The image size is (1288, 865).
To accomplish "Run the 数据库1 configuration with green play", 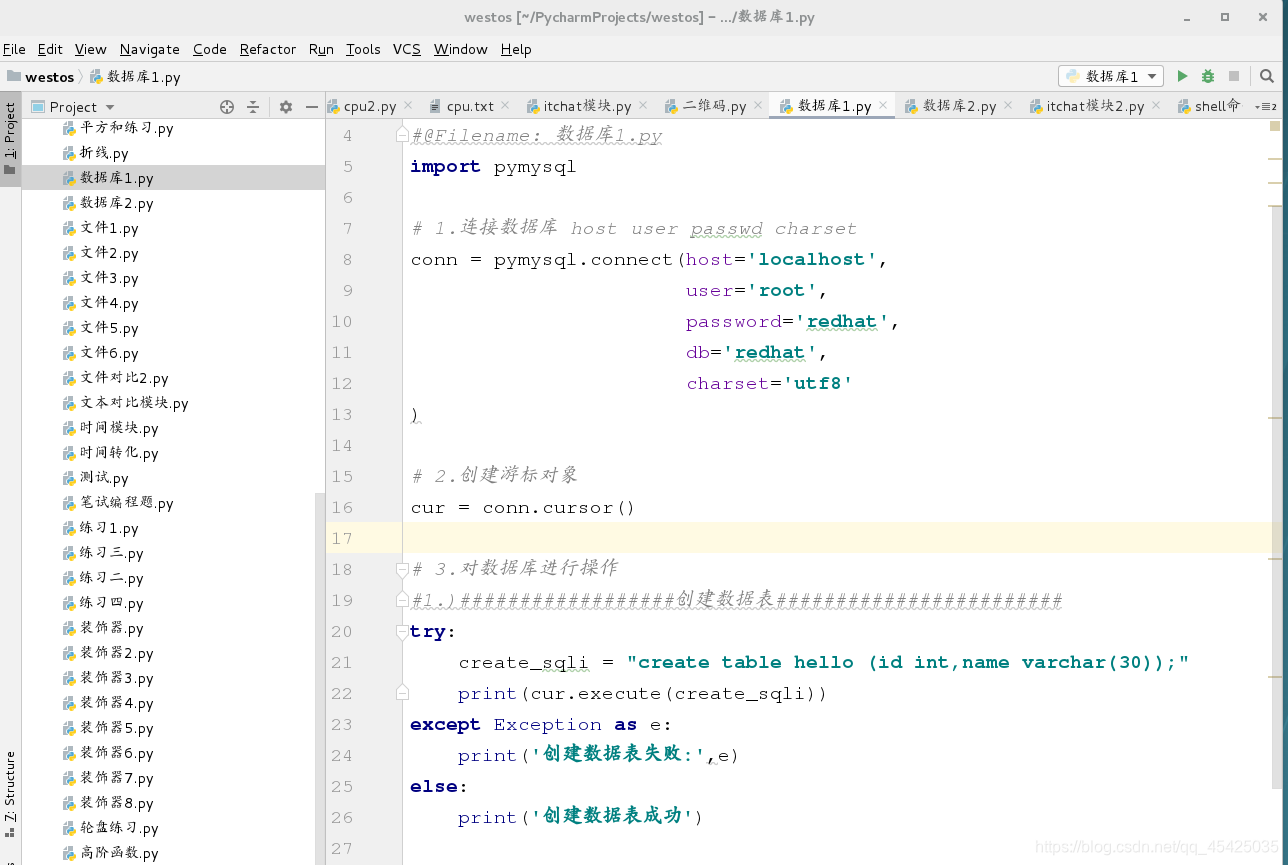I will coord(1182,76).
